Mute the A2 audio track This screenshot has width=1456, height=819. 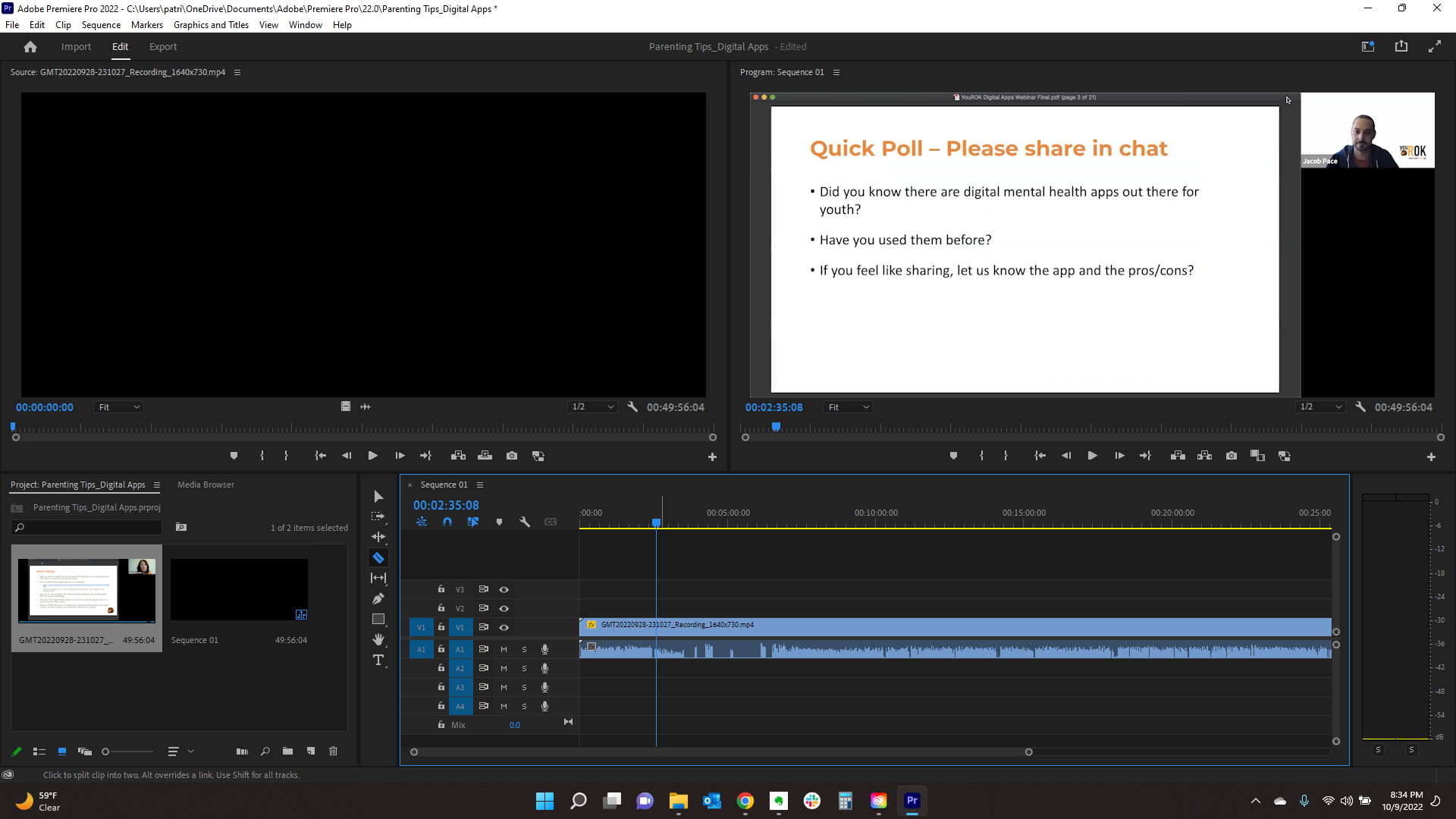click(x=503, y=668)
